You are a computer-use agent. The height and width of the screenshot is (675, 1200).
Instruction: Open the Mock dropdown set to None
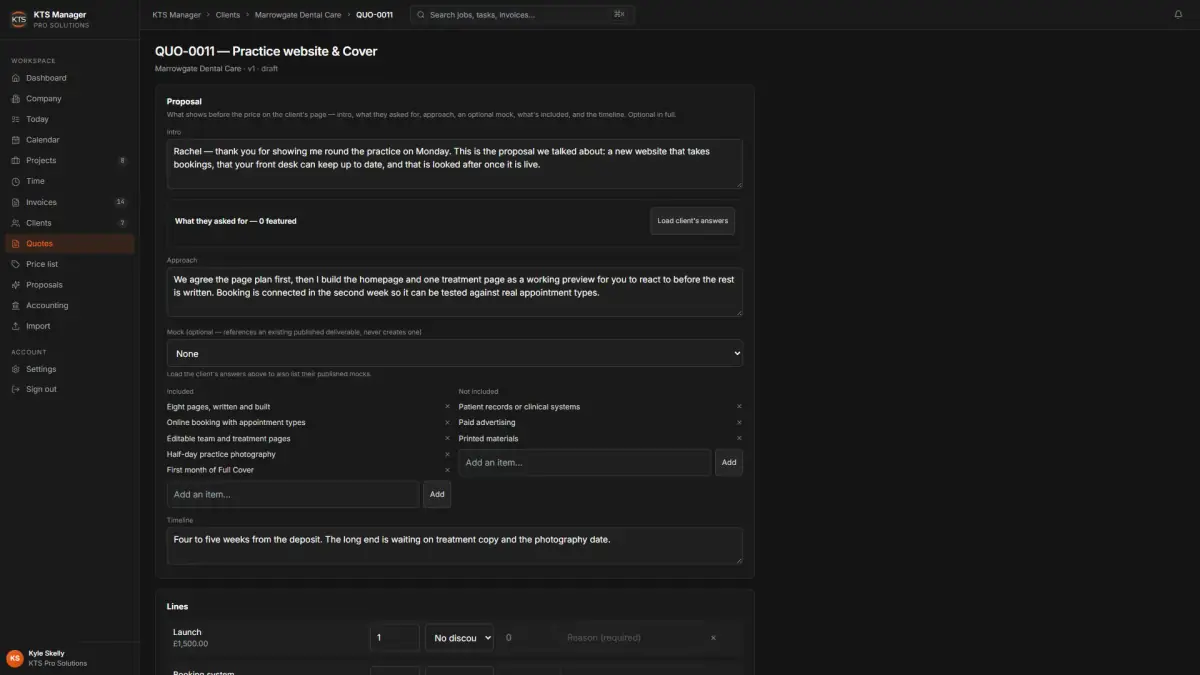(455, 353)
